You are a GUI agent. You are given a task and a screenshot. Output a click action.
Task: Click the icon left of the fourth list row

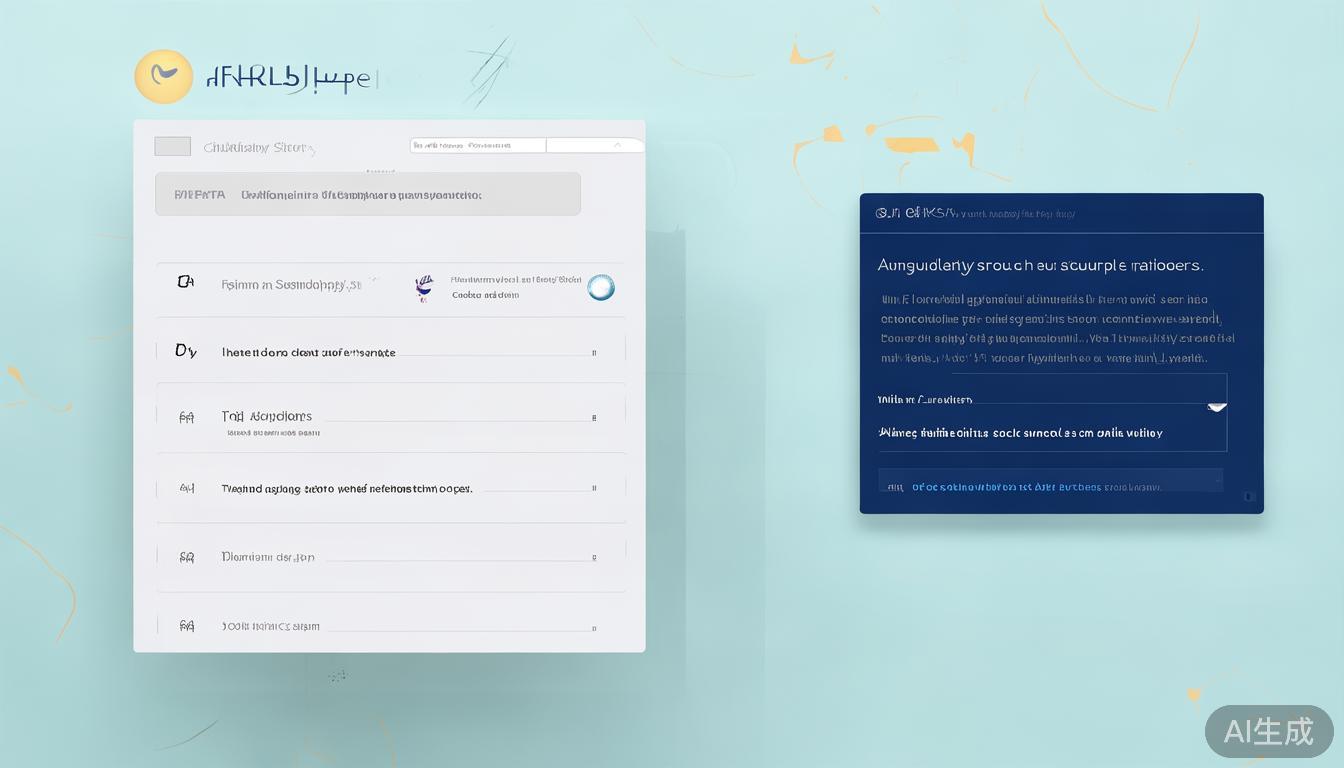coord(186,489)
